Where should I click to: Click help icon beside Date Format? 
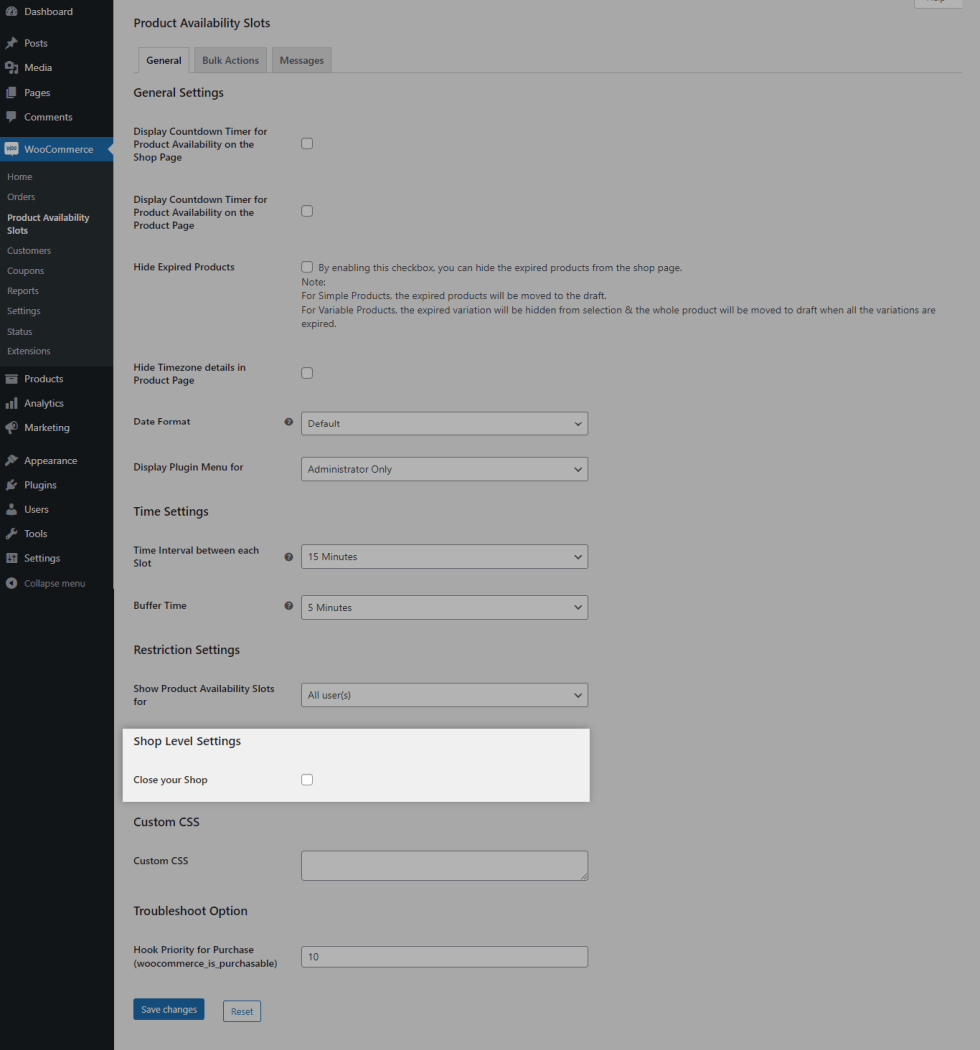point(289,422)
